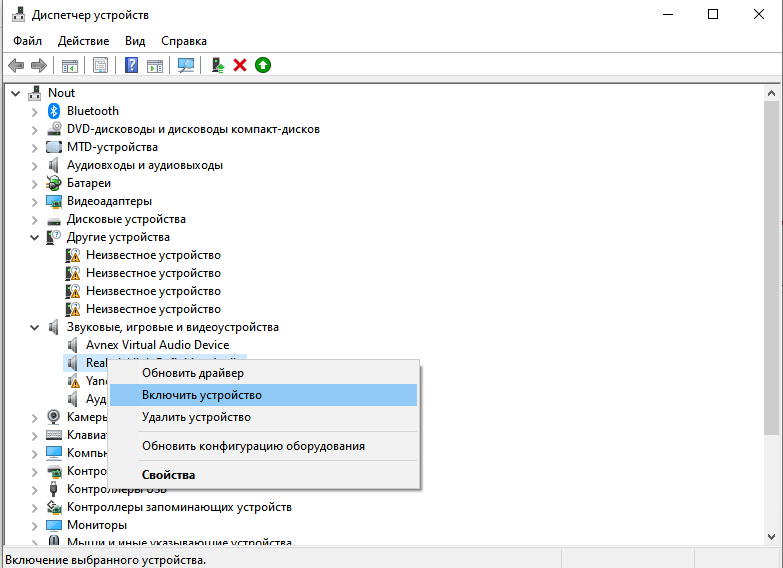The image size is (783, 568).
Task: Collapse the Другие устройства category
Action: click(x=34, y=237)
